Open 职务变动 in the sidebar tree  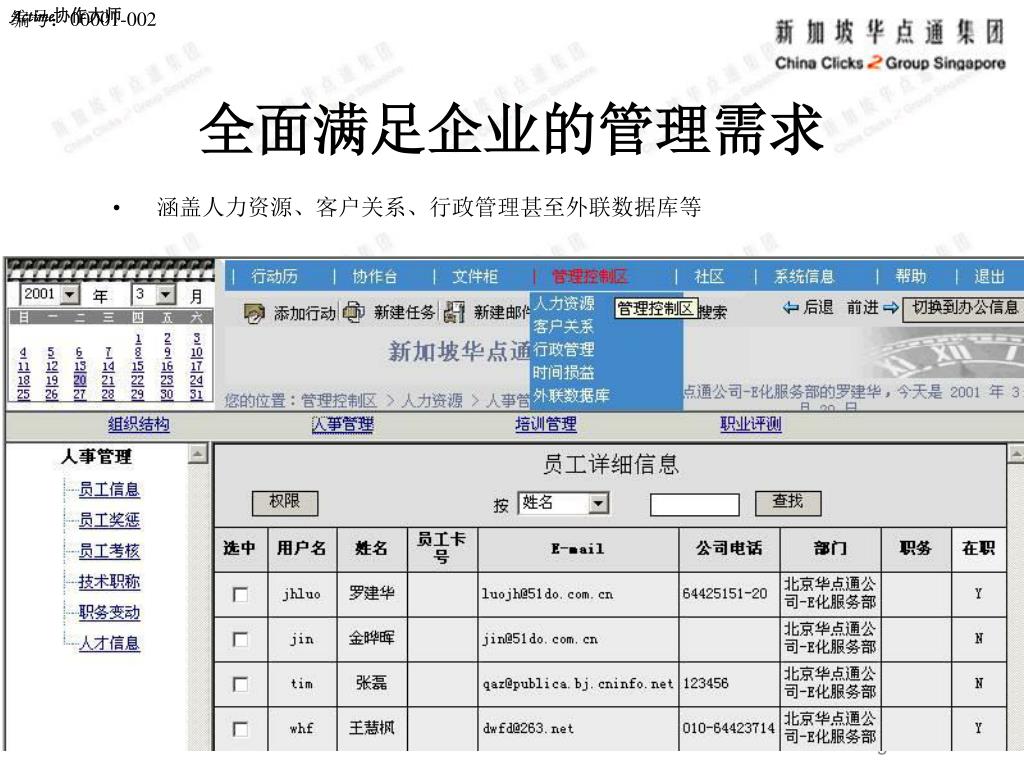[x=109, y=613]
